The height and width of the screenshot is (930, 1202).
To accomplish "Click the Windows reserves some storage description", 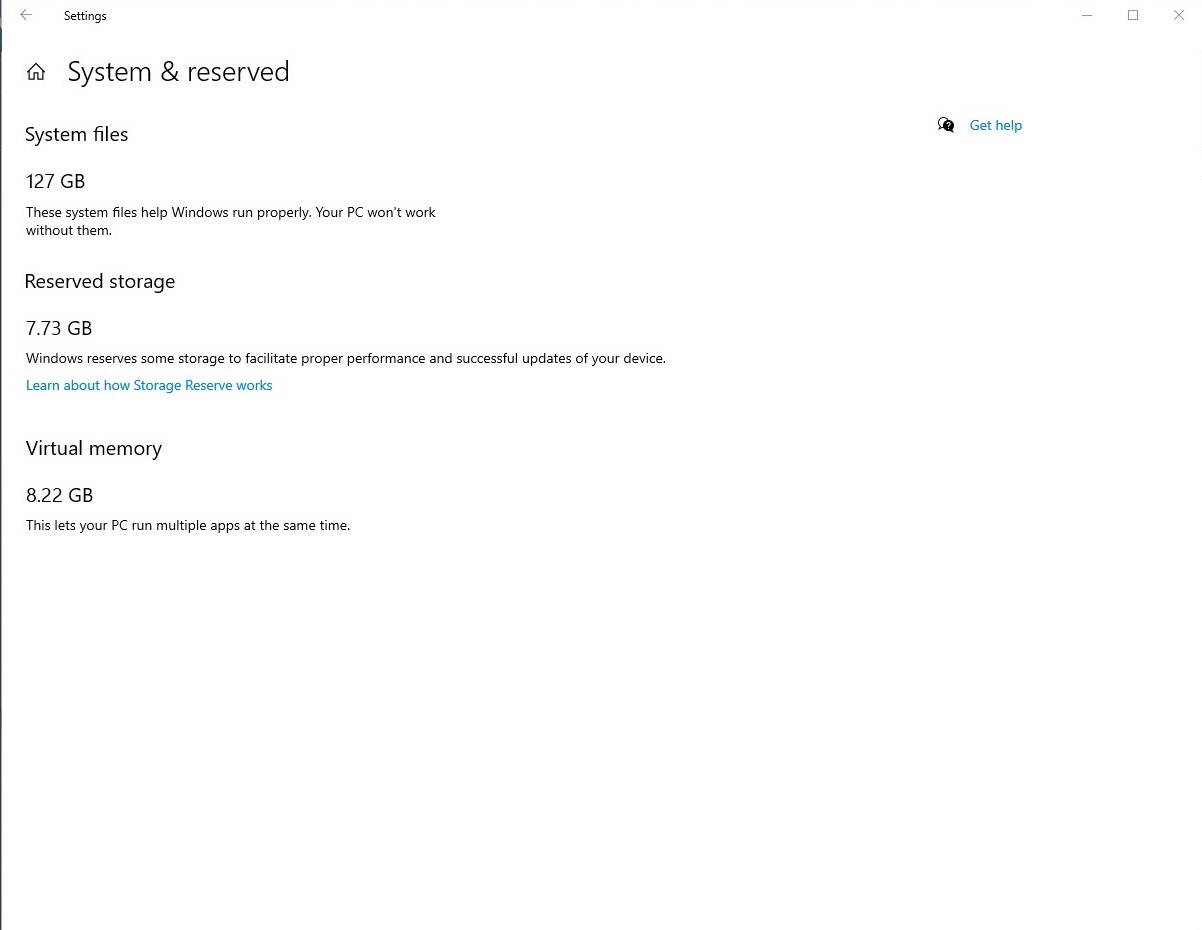I will pos(346,358).
